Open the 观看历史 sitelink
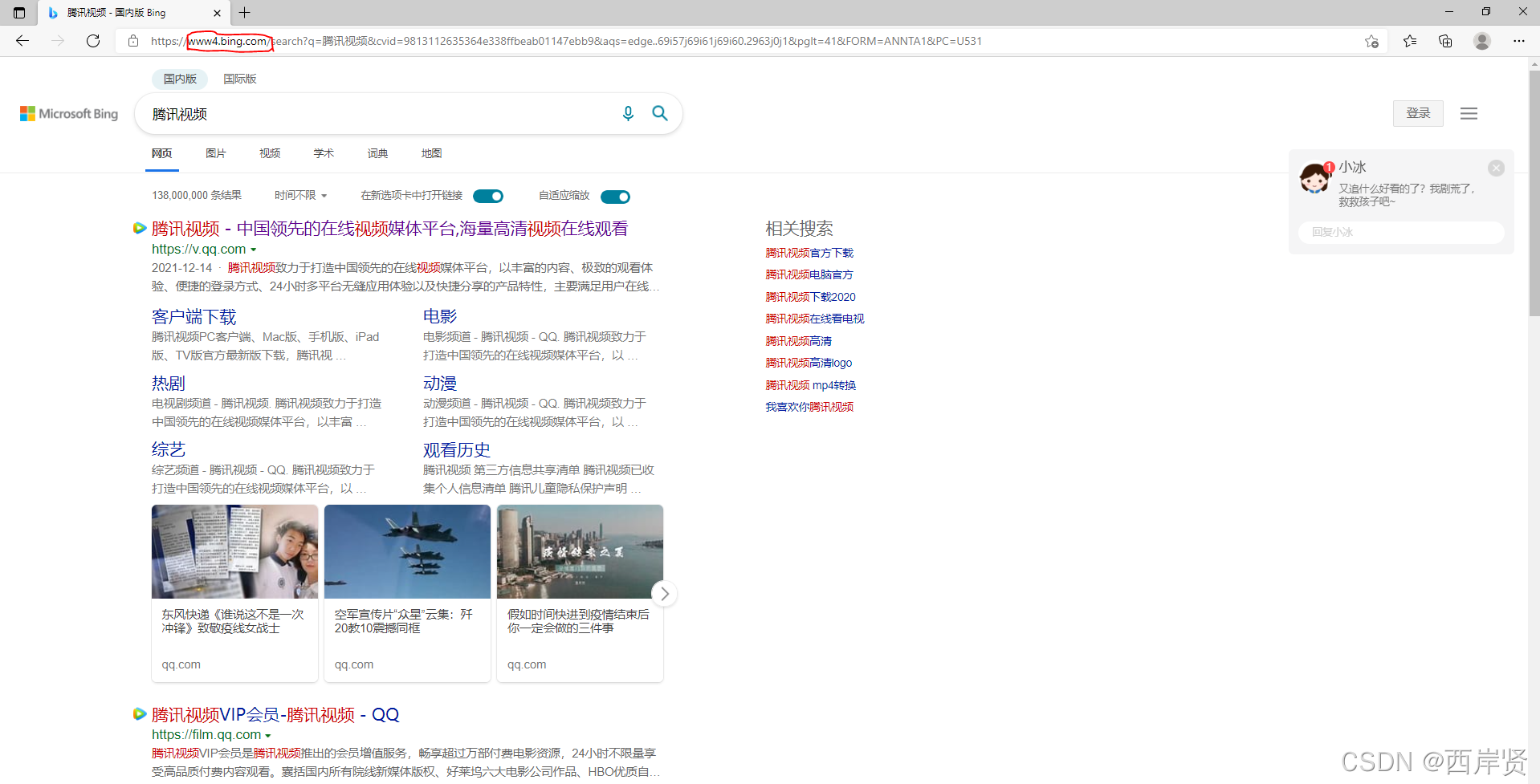 click(457, 450)
